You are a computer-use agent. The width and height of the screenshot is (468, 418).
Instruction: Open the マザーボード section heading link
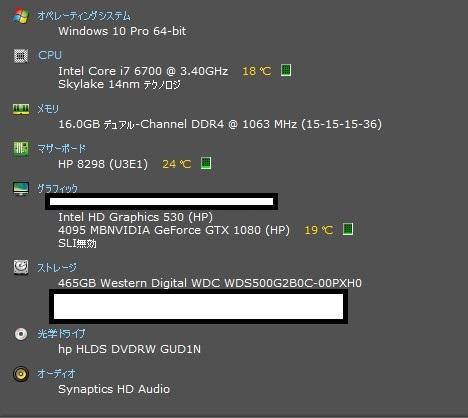pos(61,148)
